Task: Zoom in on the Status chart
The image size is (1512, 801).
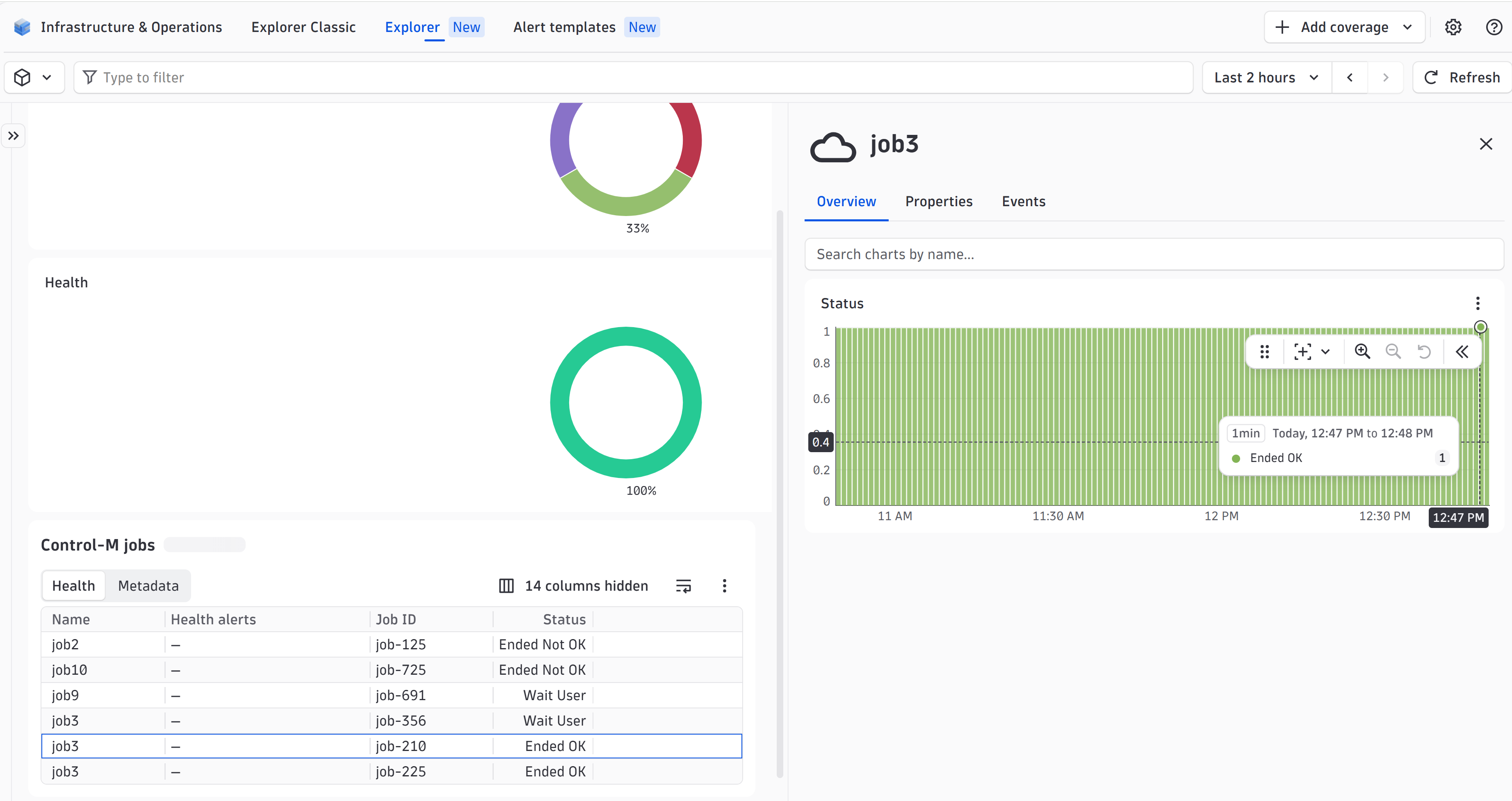Action: (x=1362, y=351)
